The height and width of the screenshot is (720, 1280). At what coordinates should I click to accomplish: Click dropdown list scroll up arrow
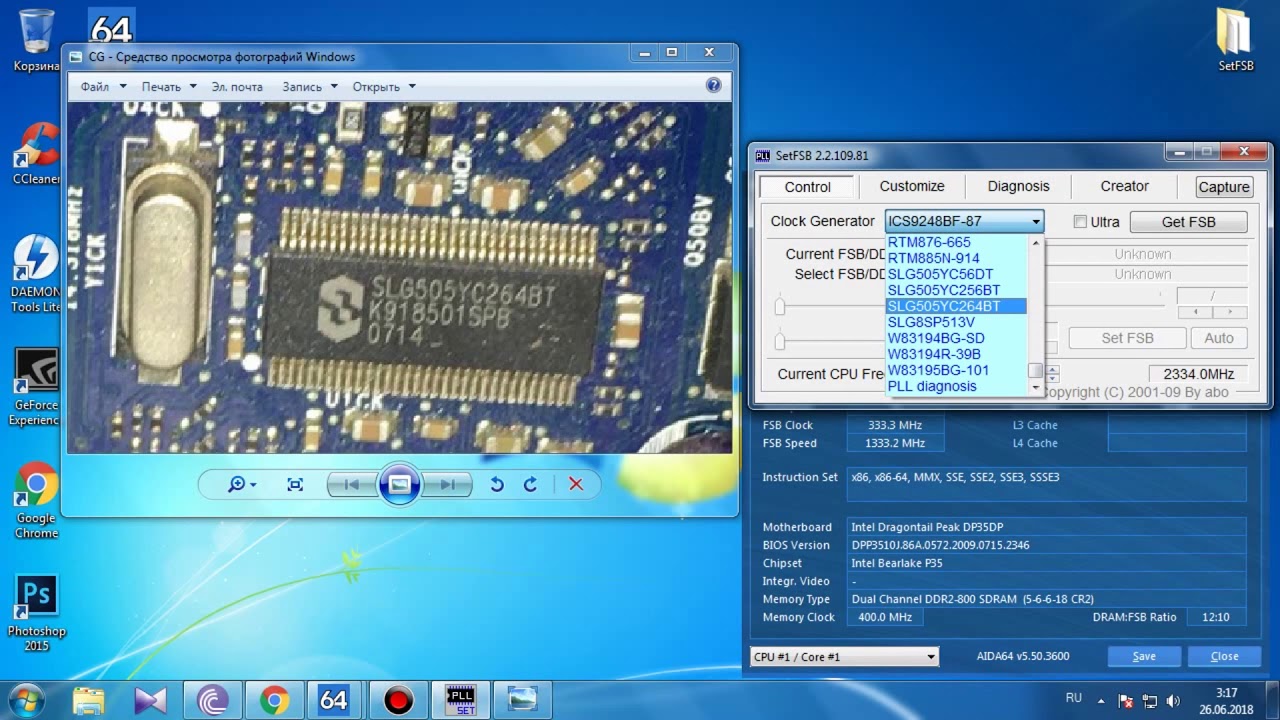[1037, 243]
